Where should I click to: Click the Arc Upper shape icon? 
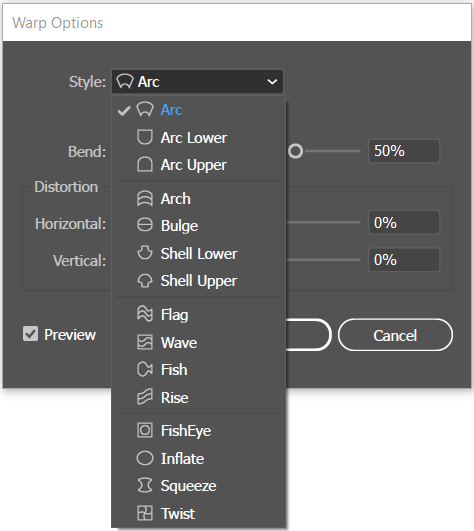[x=145, y=165]
